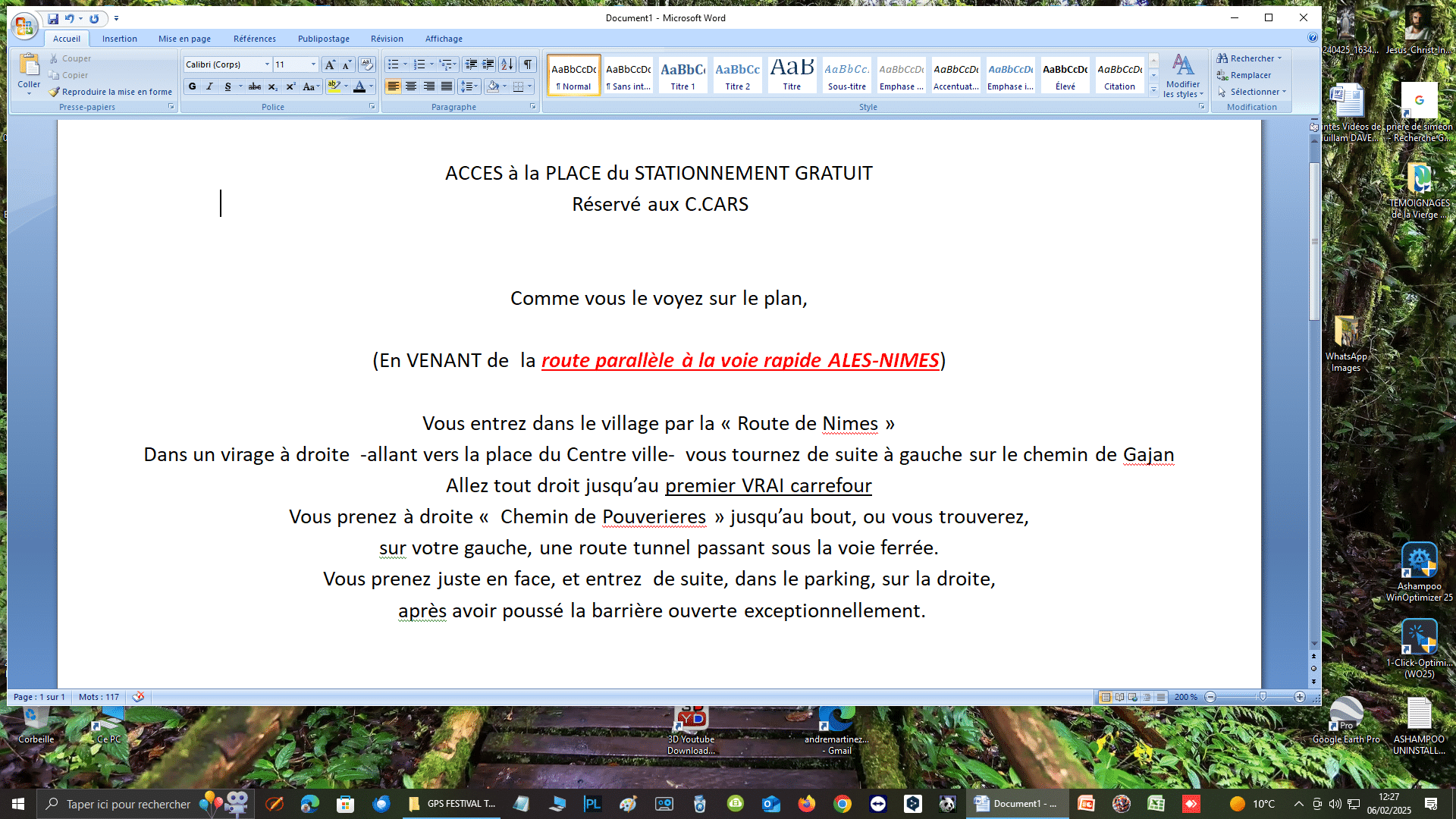Show paragraph marks with pilcrow icon
The height and width of the screenshot is (819, 1456).
click(x=528, y=64)
